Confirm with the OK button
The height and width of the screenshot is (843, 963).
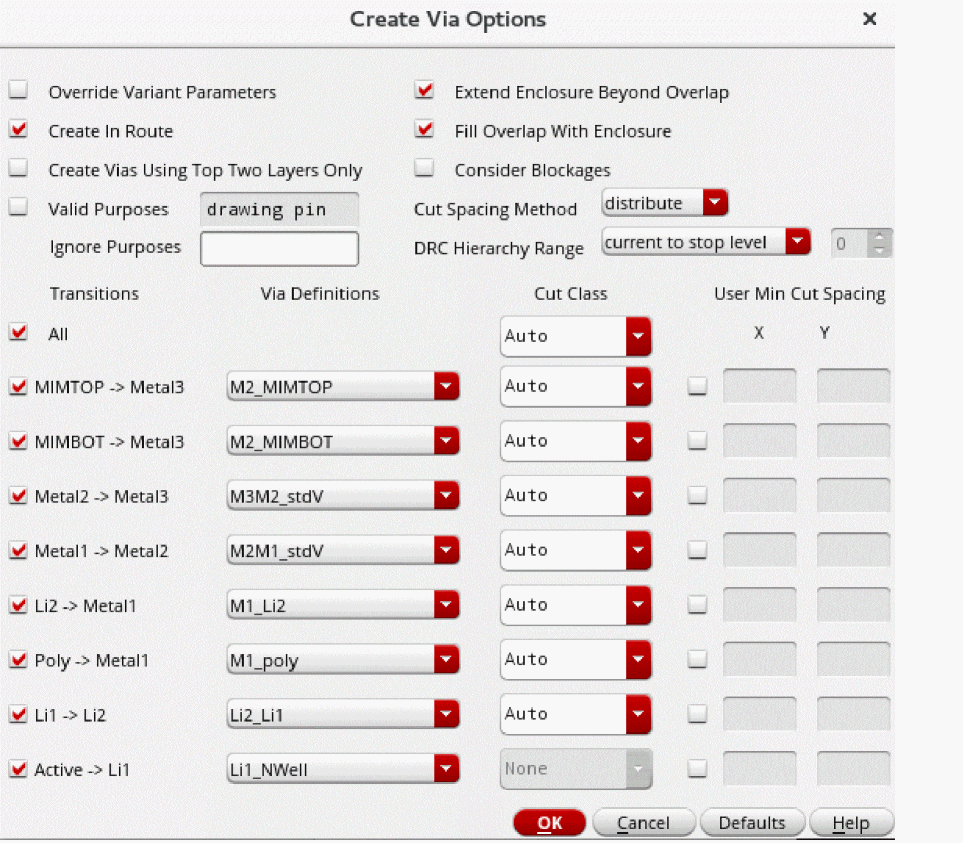click(x=550, y=823)
